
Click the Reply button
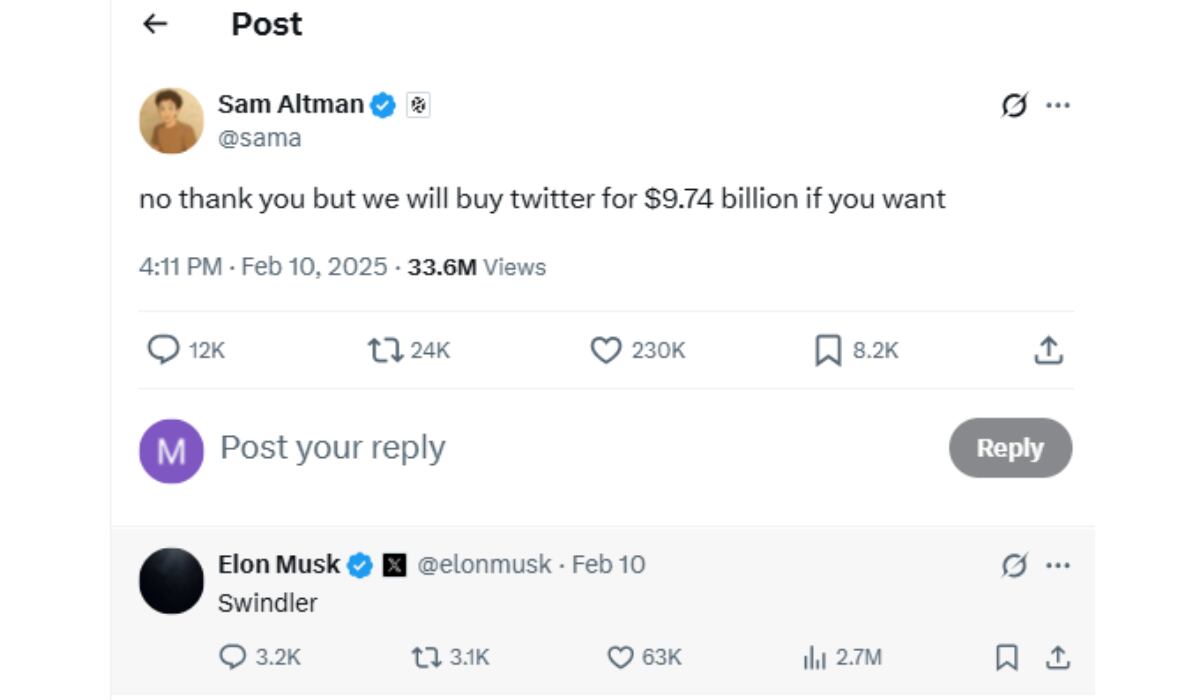tap(1010, 448)
